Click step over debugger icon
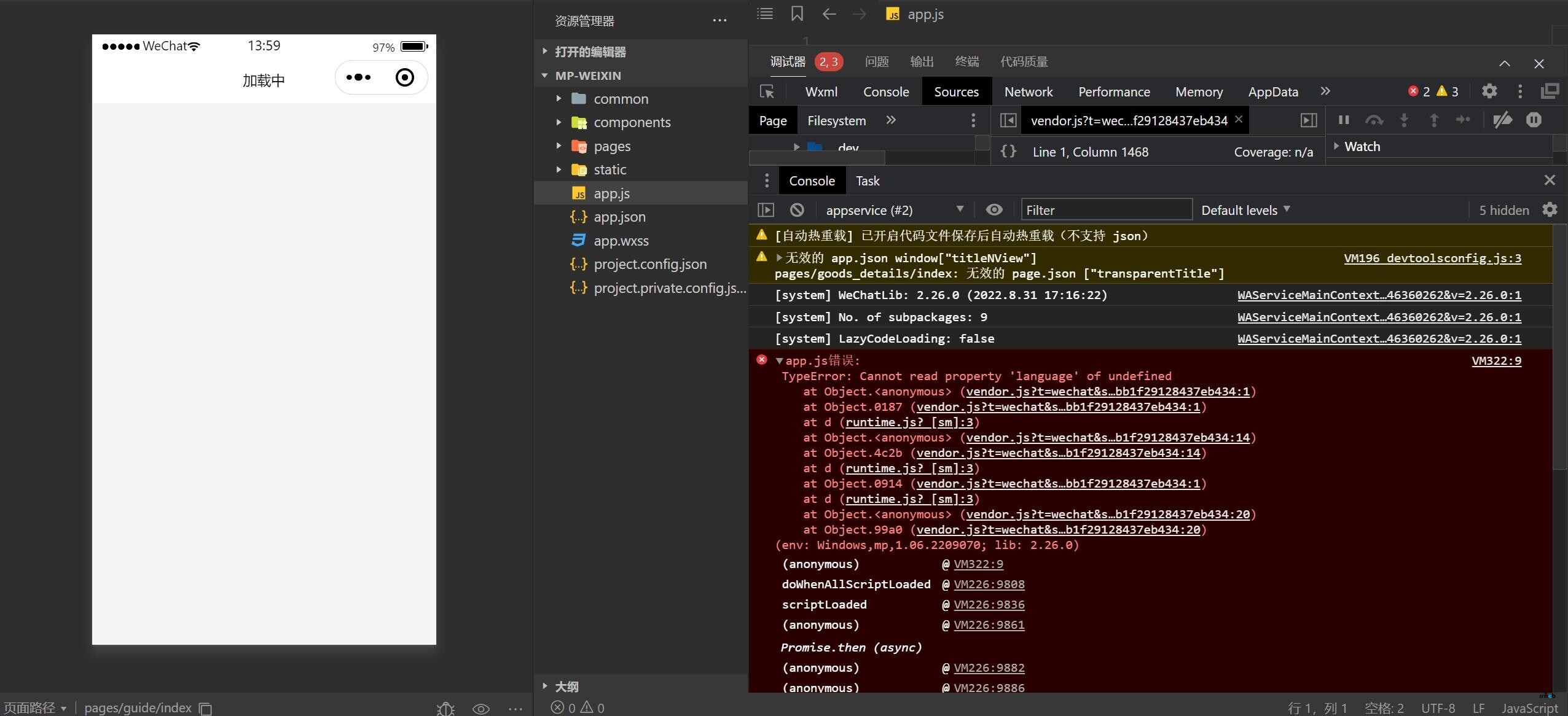Screen dimensions: 1568x716 [1374, 120]
